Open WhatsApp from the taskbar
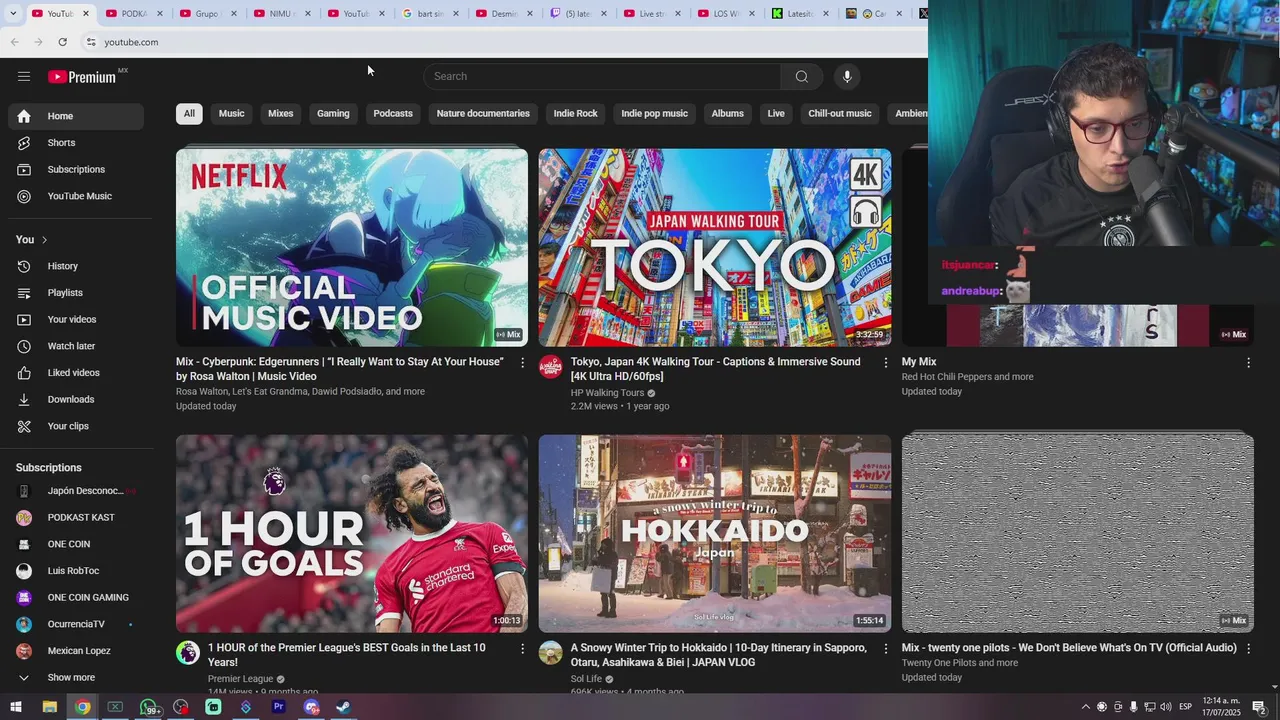Image resolution: width=1280 pixels, height=720 pixels. click(148, 707)
